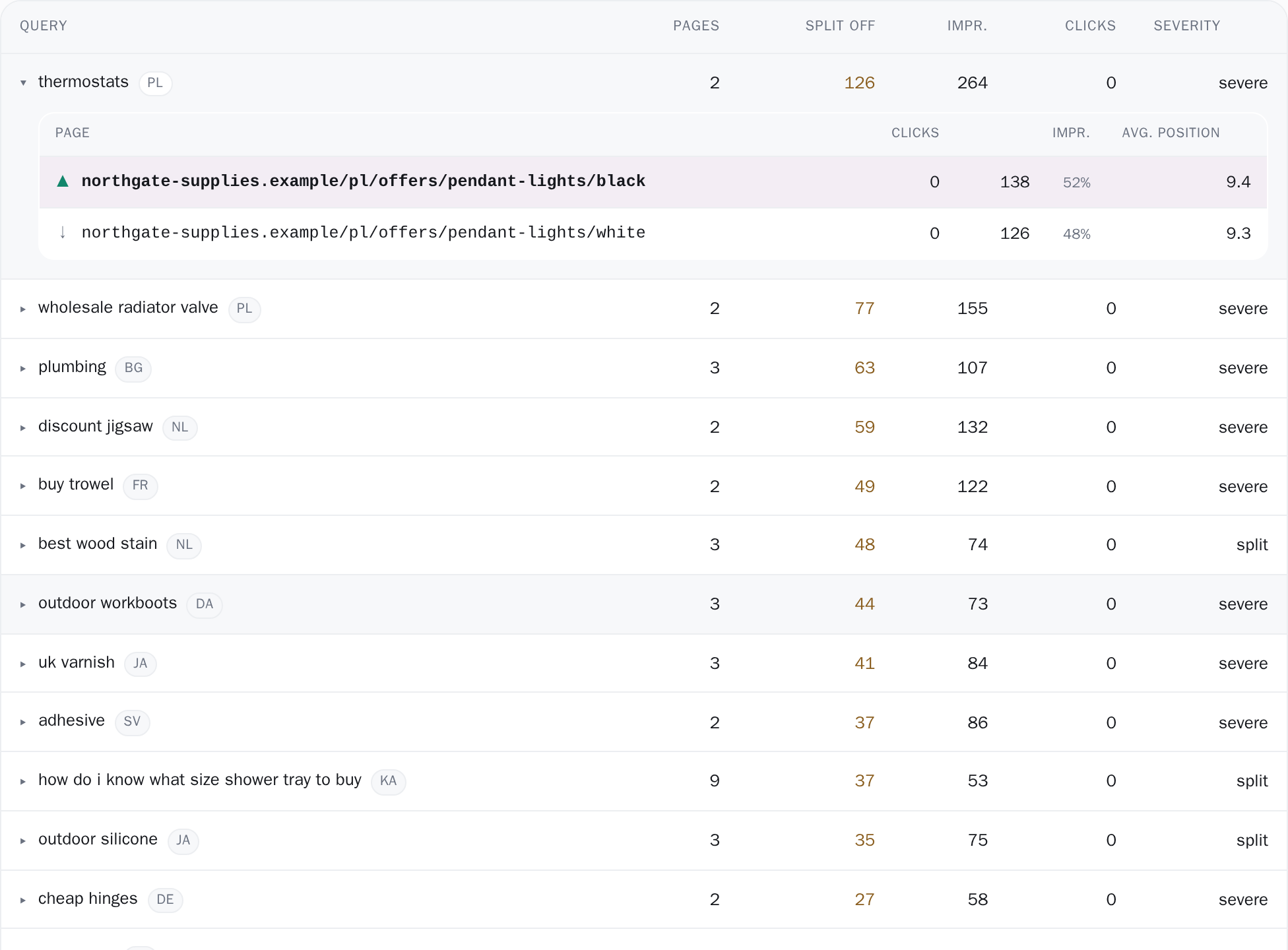Click the CLICKS header in page sub-table

coord(915,133)
